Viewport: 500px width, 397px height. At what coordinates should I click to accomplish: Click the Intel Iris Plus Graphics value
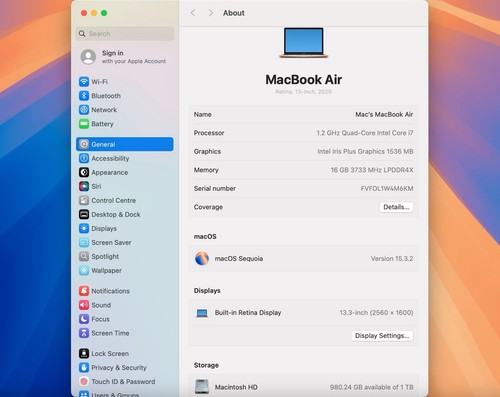365,151
